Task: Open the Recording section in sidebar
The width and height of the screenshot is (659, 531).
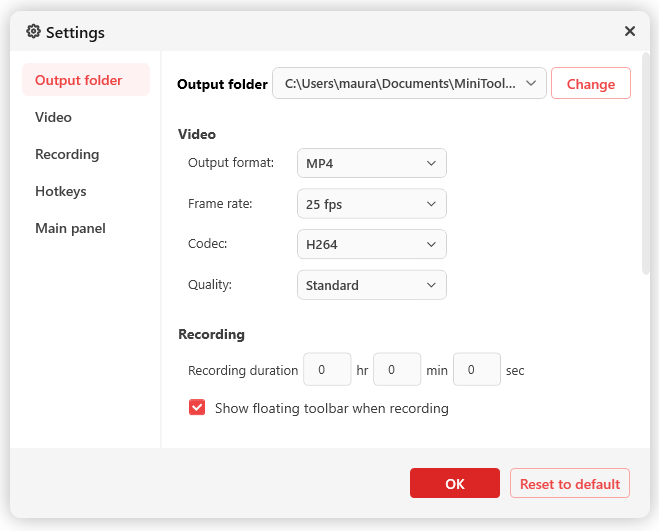Action: [x=67, y=154]
